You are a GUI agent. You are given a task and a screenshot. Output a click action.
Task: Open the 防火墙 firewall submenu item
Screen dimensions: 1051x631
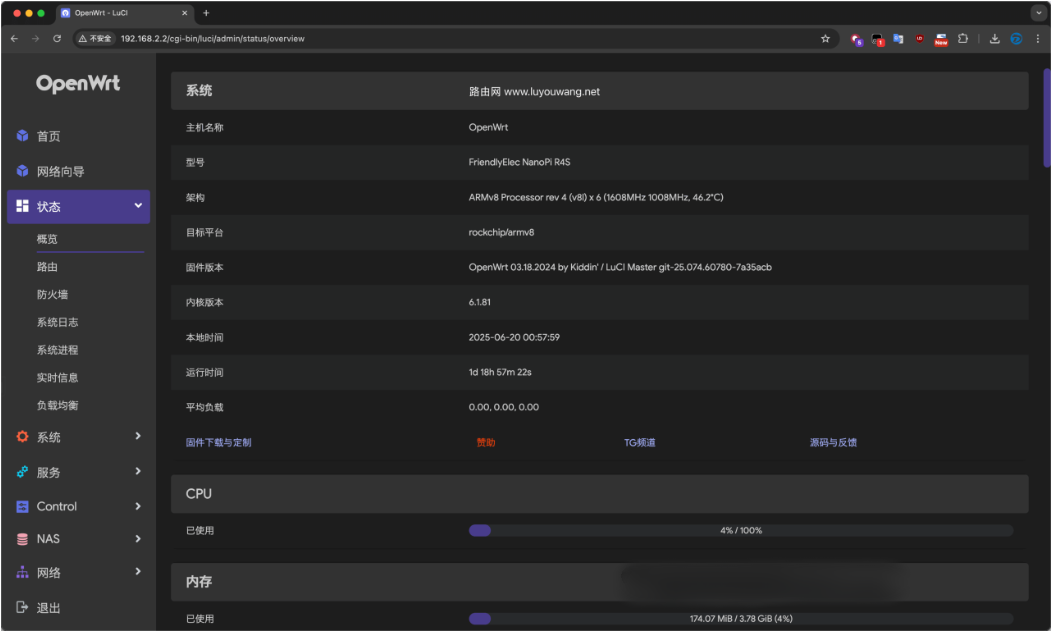pyautogui.click(x=52, y=294)
